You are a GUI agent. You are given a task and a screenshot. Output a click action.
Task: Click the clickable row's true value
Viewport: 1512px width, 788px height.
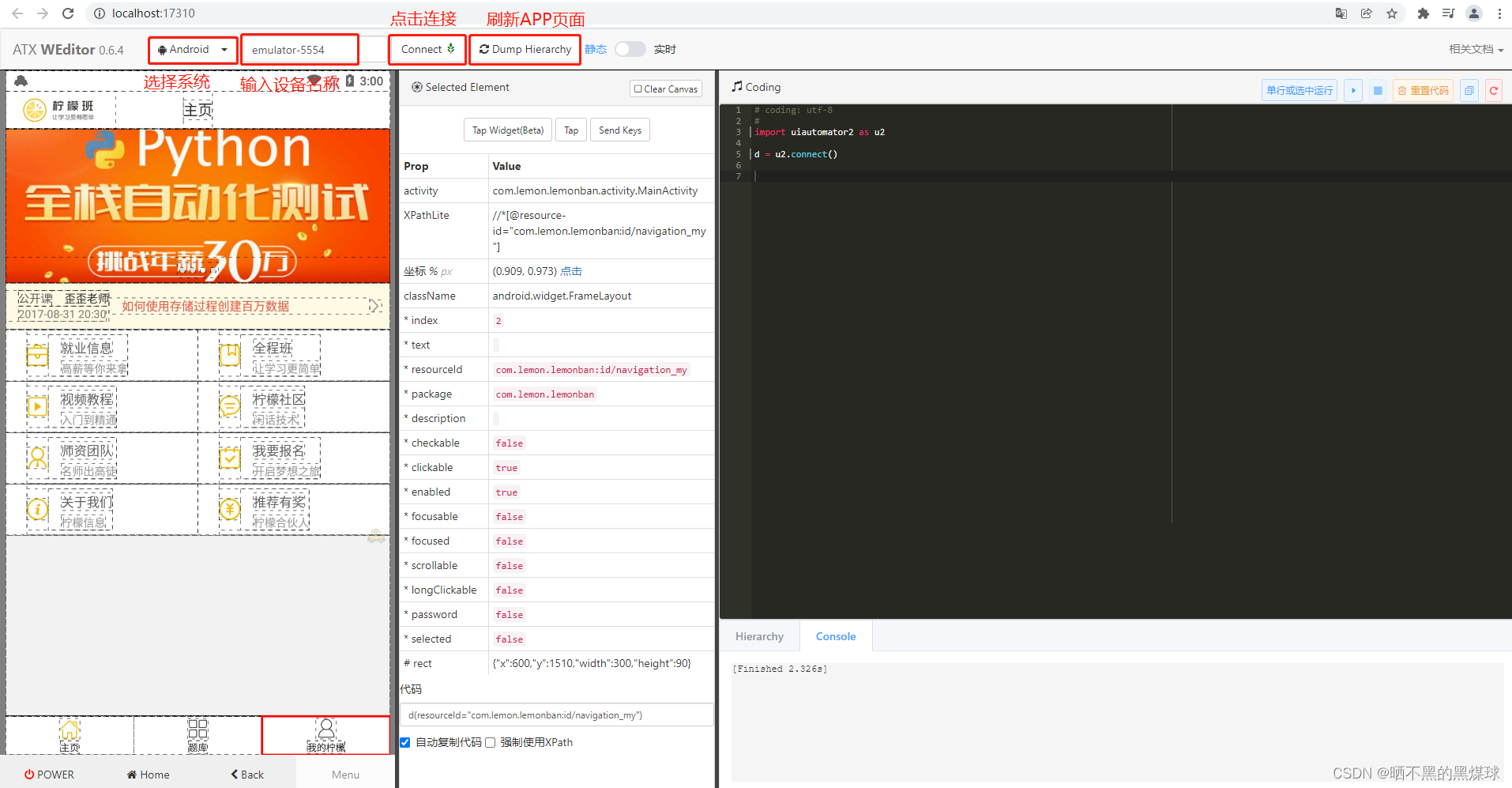tap(506, 468)
